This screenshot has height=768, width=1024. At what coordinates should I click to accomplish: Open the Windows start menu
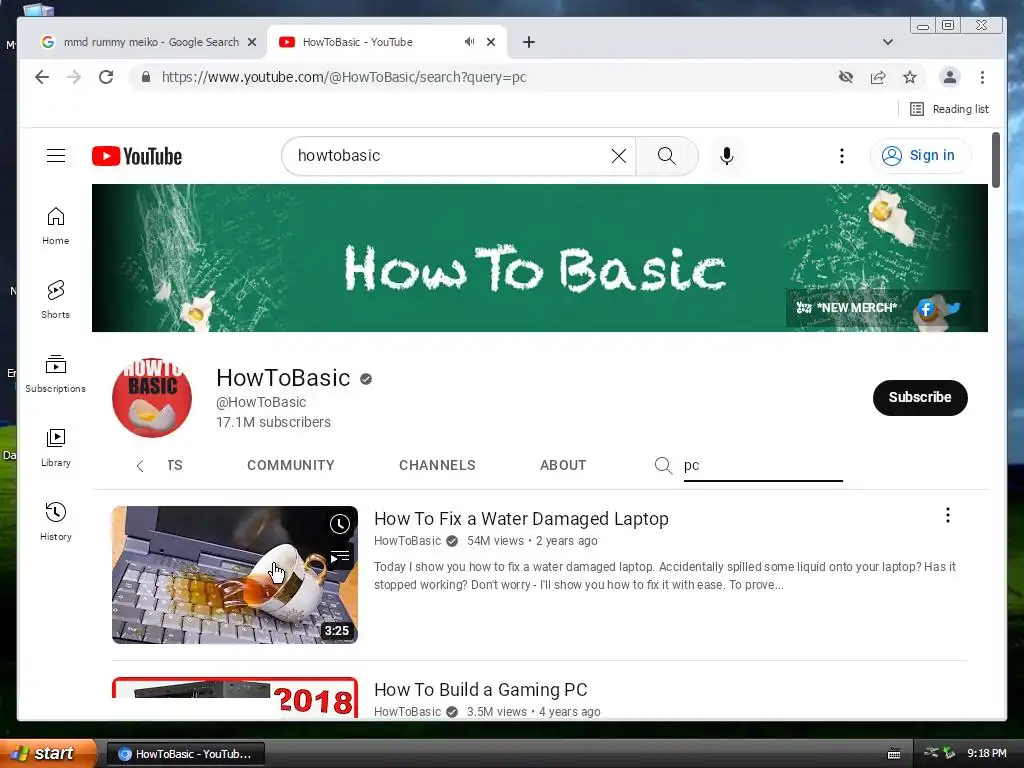click(48, 753)
